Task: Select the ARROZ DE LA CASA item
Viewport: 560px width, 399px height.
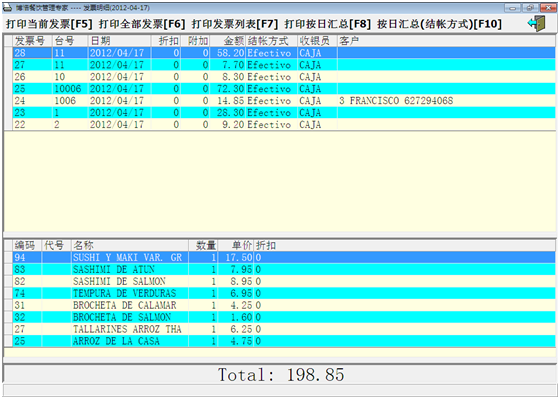Action: point(284,341)
